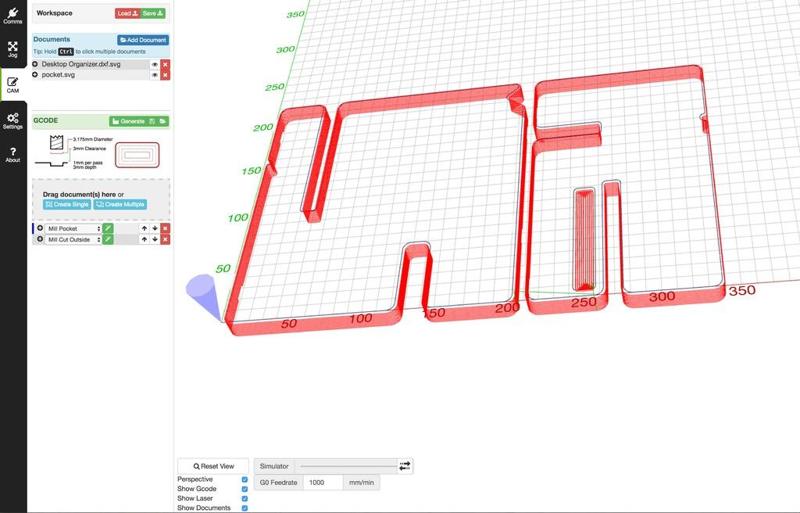Viewport: 800px width, 513px height.
Task: Move Mill Pocket operation up
Action: point(144,229)
